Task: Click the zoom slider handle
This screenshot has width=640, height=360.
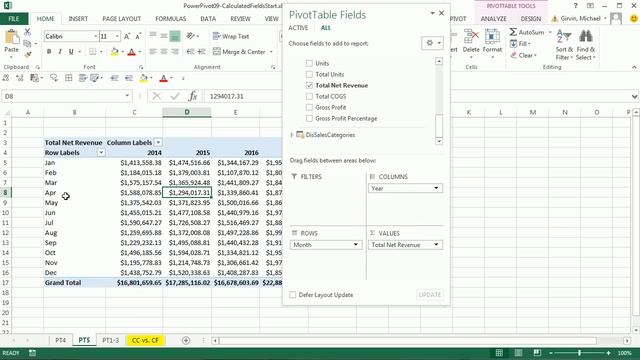Action: point(579,353)
